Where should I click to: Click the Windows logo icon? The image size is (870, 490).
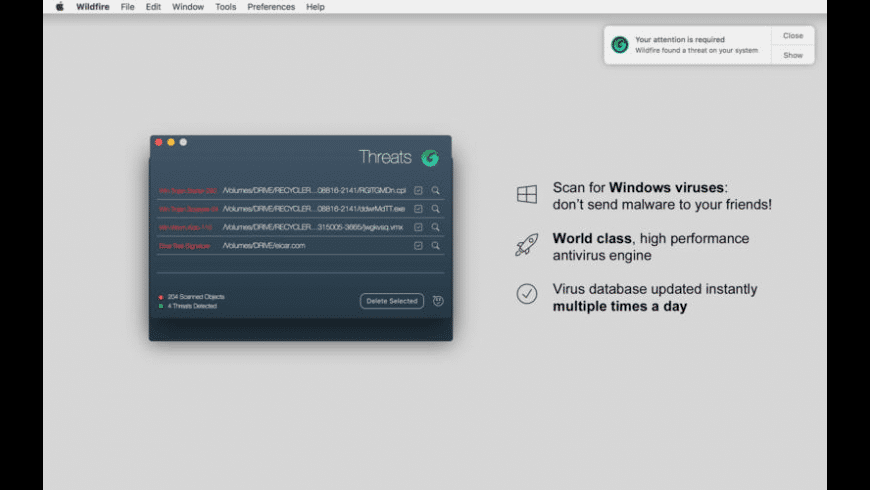(527, 194)
